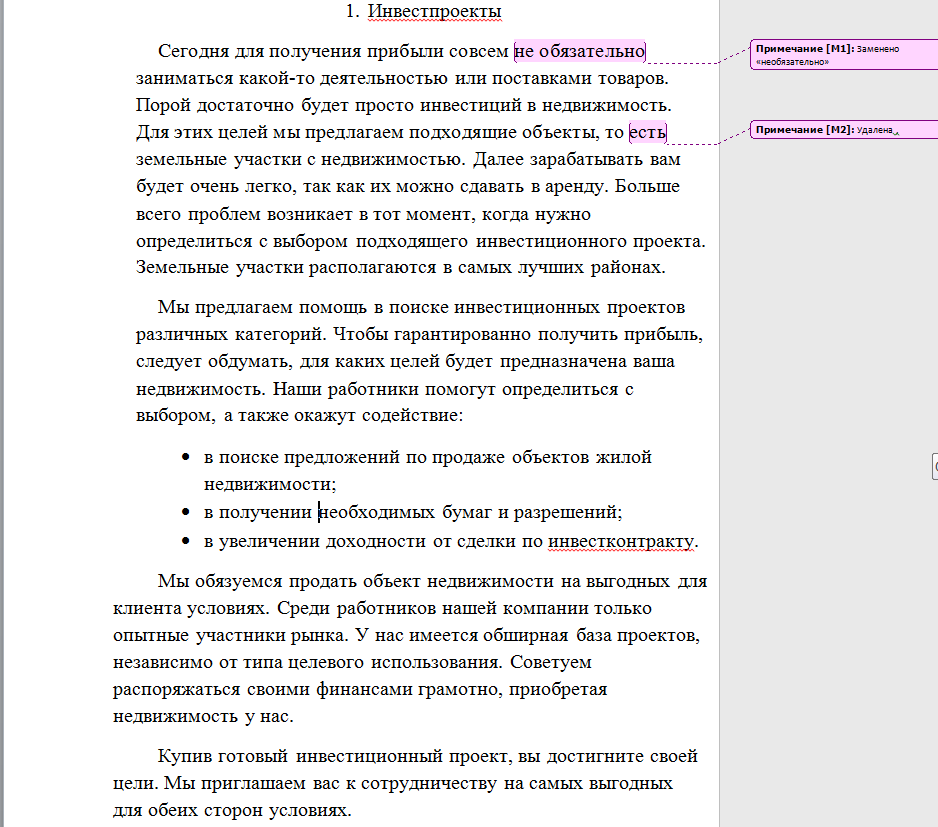Click text "Мы предлагаем помощь в поиске"
Image resolution: width=938 pixels, height=827 pixels.
coord(303,308)
